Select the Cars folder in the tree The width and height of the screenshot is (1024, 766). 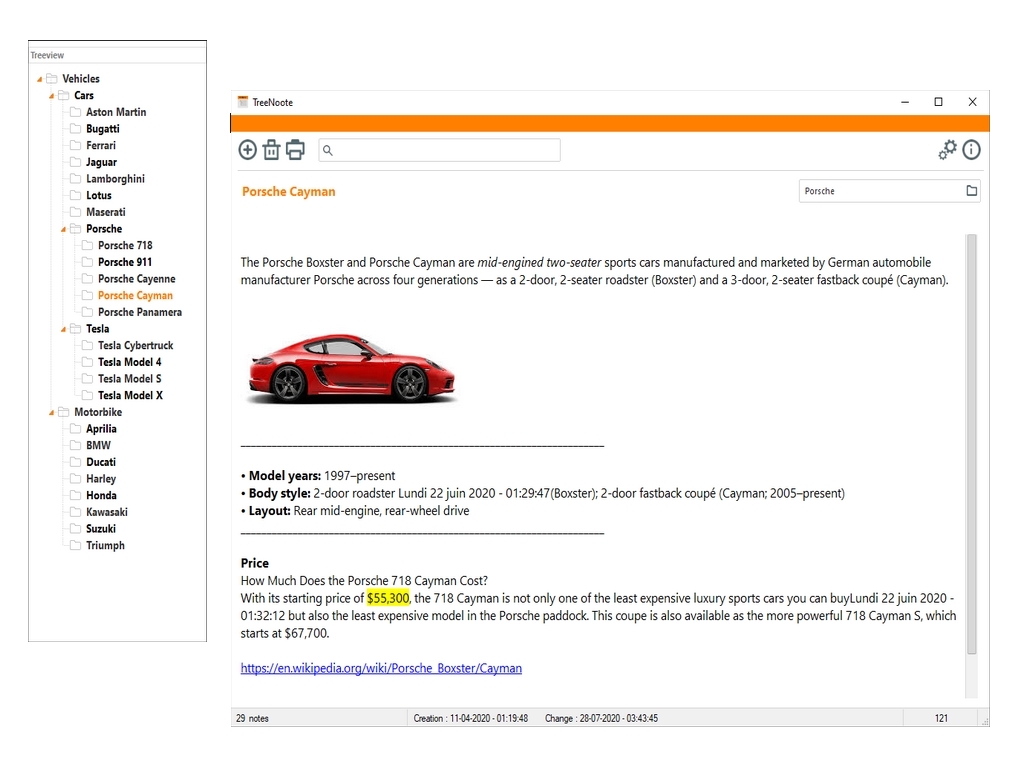84,95
